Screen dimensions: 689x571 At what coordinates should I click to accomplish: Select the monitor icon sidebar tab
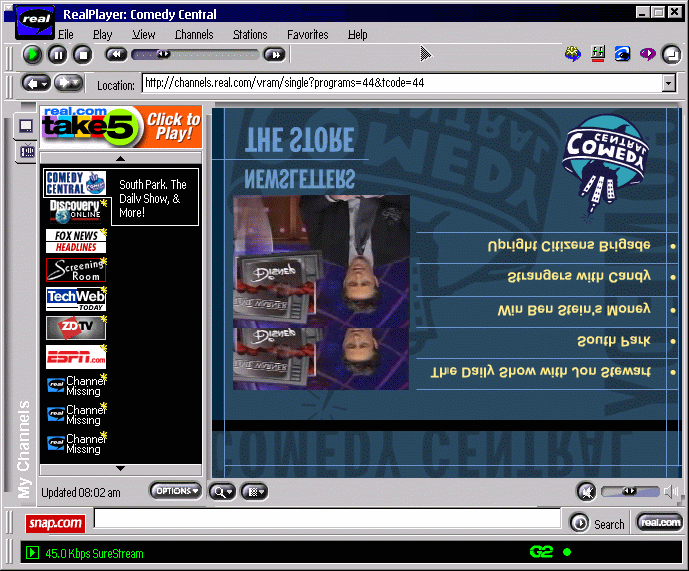(x=26, y=126)
